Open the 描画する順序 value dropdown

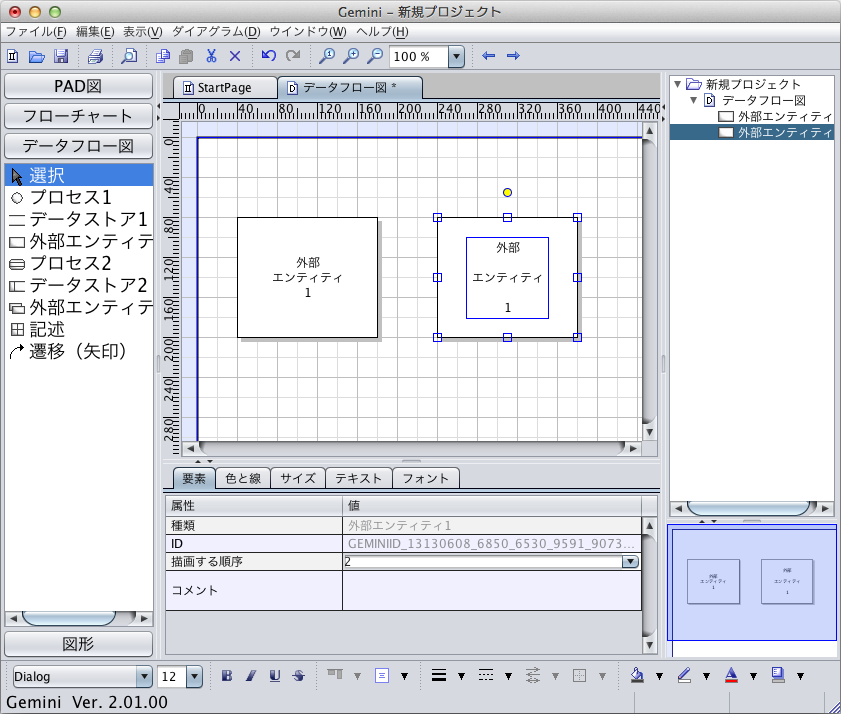(x=630, y=561)
